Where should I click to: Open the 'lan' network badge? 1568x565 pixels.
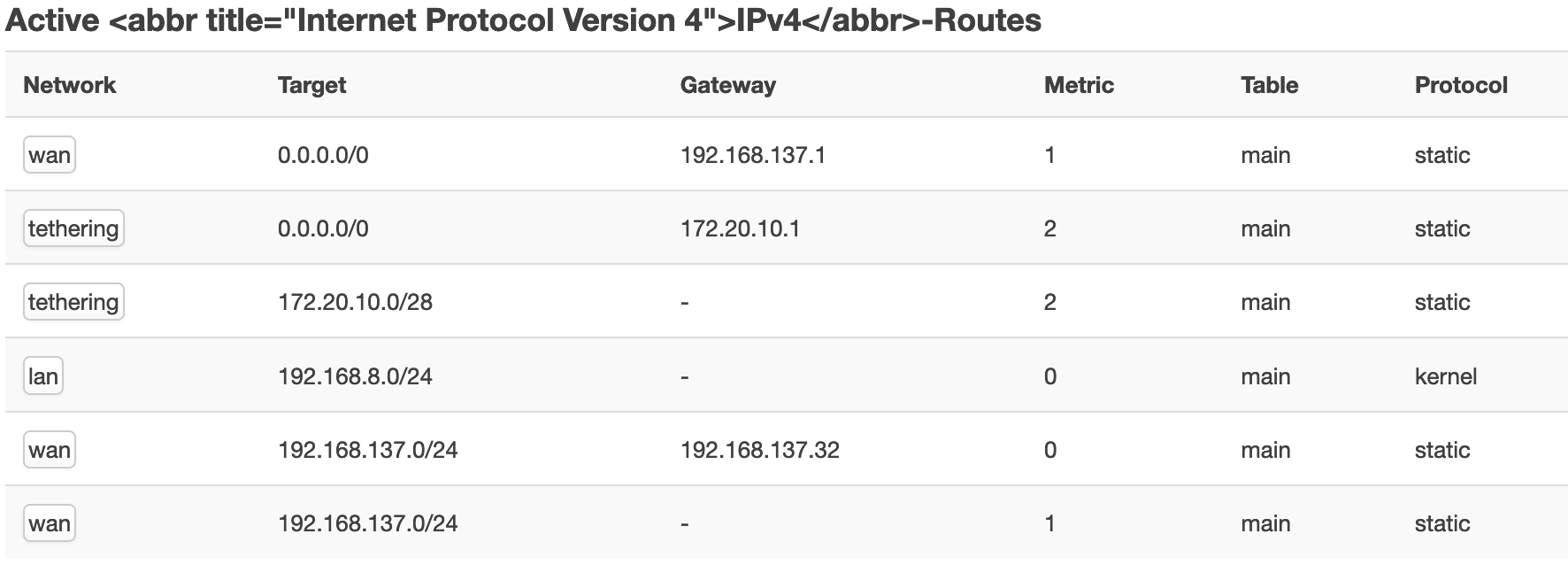45,375
